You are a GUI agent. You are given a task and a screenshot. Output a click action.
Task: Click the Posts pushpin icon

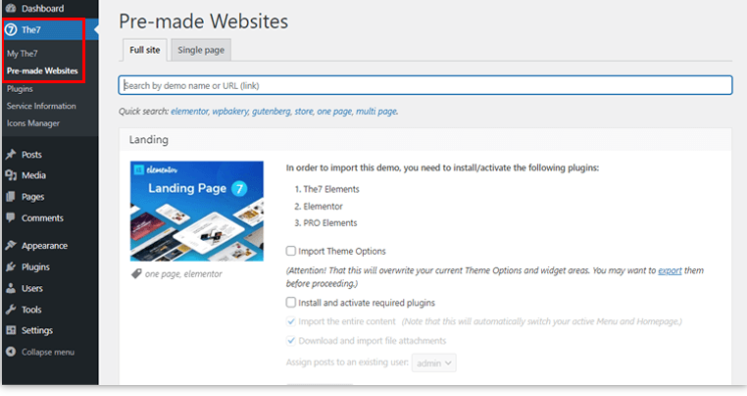point(11,154)
